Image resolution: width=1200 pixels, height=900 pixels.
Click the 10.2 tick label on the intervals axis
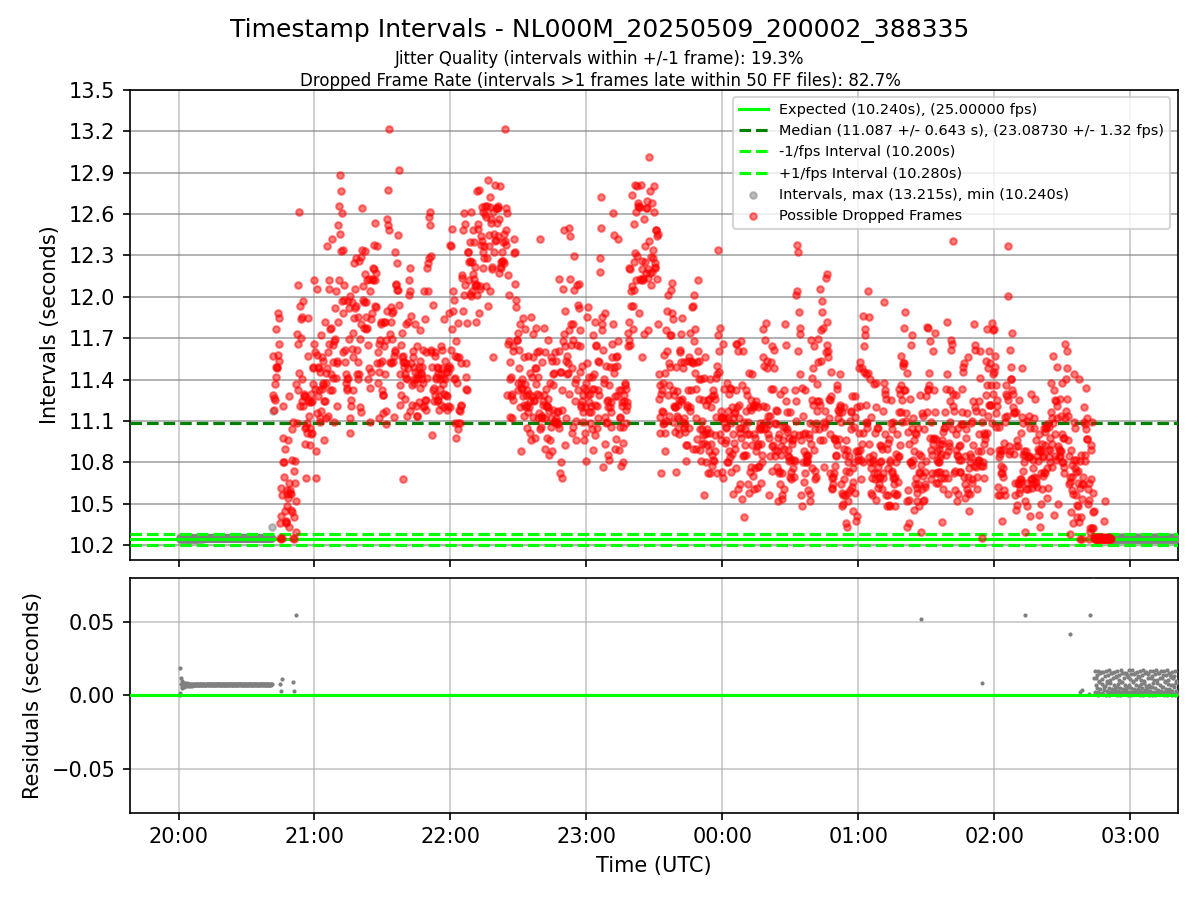click(93, 545)
